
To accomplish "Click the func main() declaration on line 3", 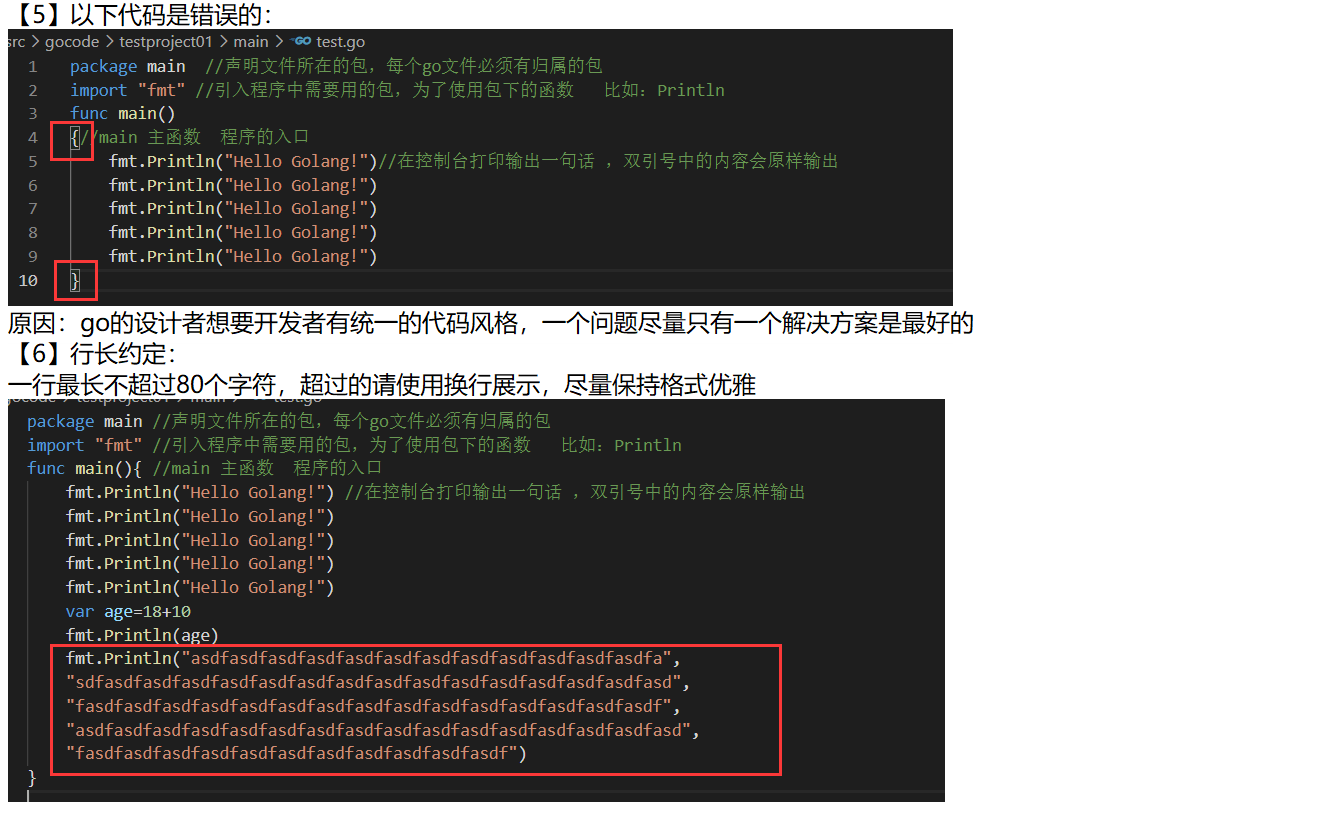I will 123,114.
